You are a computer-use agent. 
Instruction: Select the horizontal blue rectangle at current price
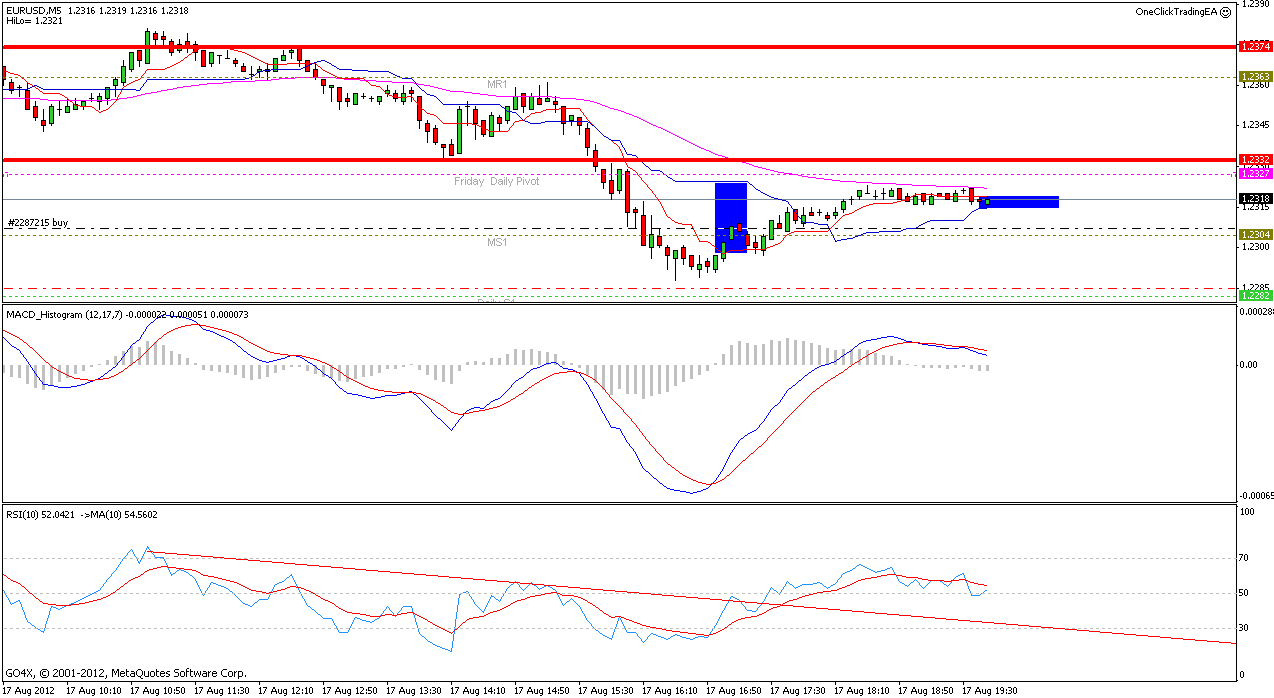point(1018,202)
